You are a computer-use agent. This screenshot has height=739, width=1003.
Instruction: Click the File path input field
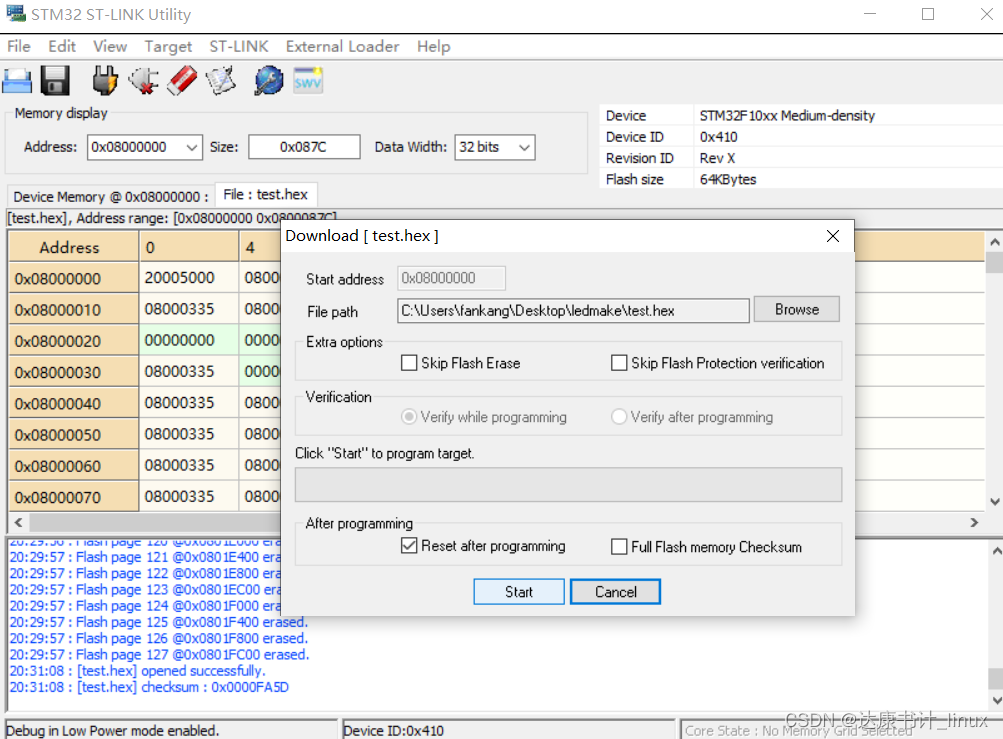click(573, 311)
